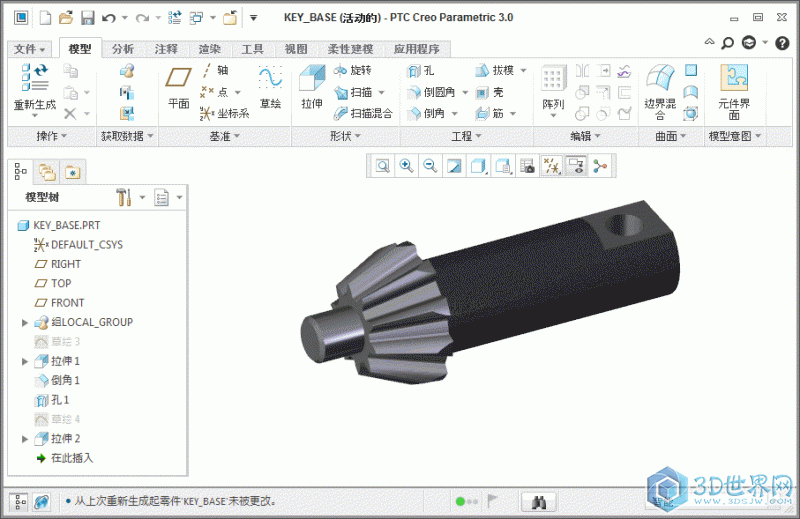Screen dimensions: 800x519
Task: Create a 坐标系 coordinate system
Action: click(x=224, y=113)
